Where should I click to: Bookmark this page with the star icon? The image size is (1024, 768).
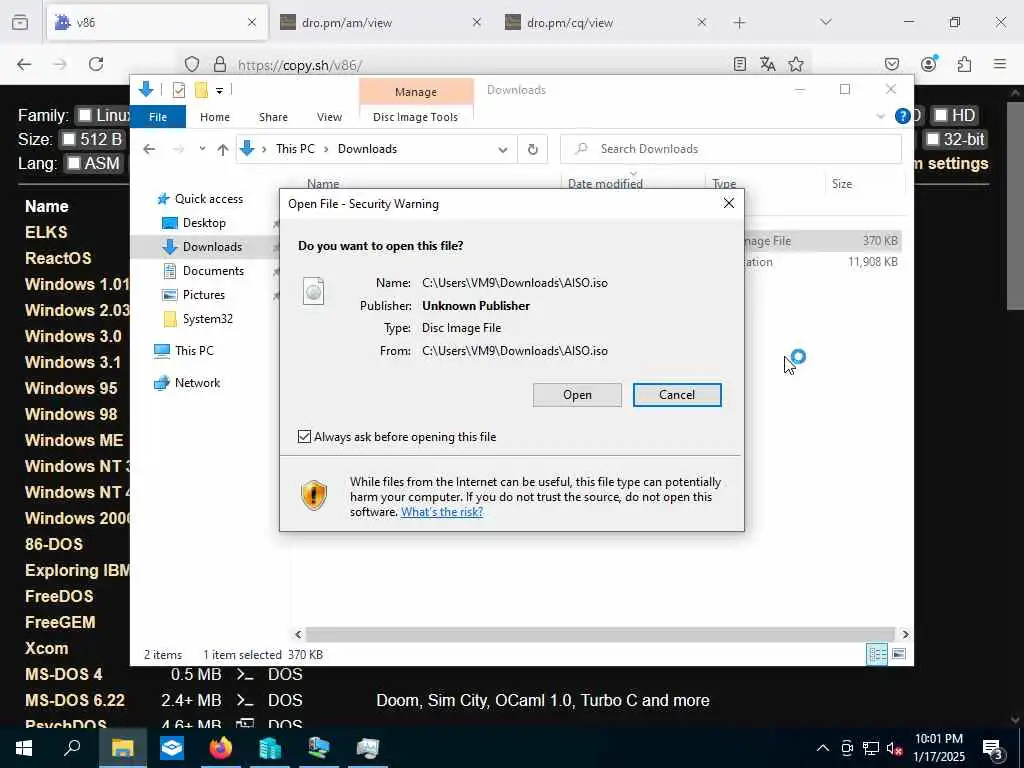click(x=795, y=64)
